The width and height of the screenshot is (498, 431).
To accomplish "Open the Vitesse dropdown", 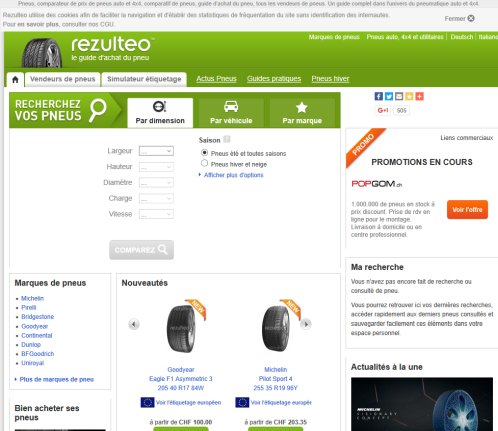I will (x=156, y=214).
